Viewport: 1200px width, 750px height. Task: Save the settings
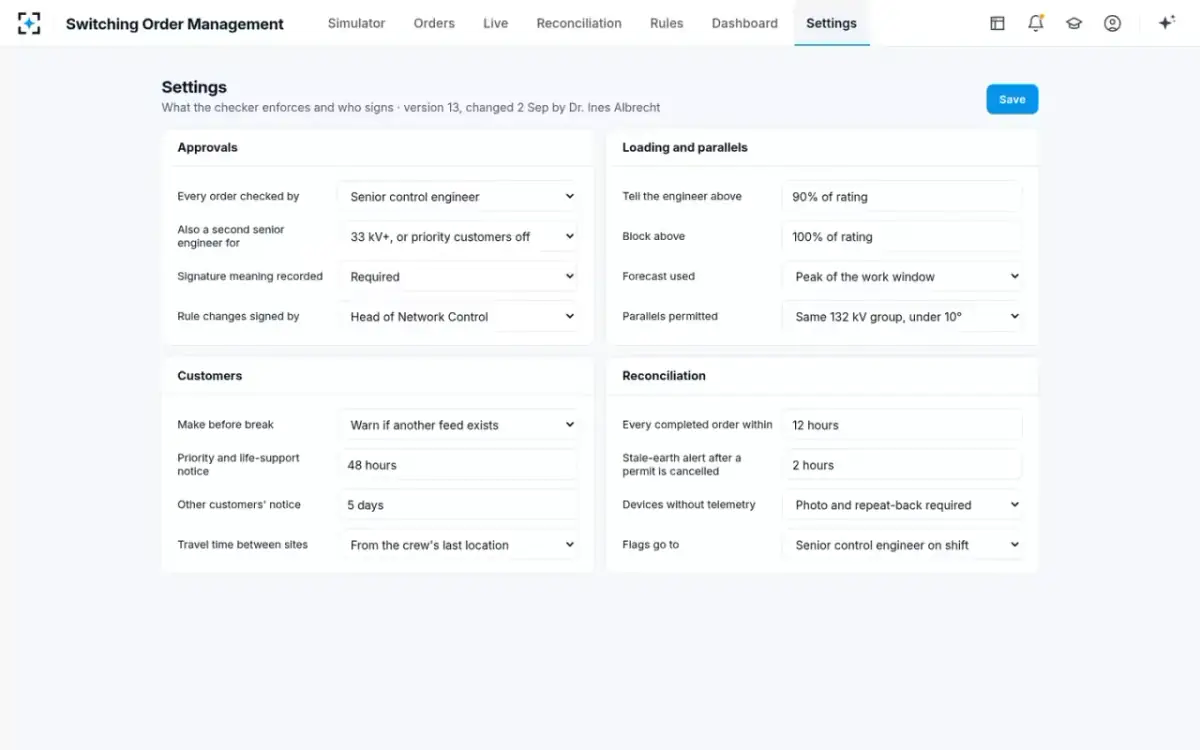click(1012, 99)
